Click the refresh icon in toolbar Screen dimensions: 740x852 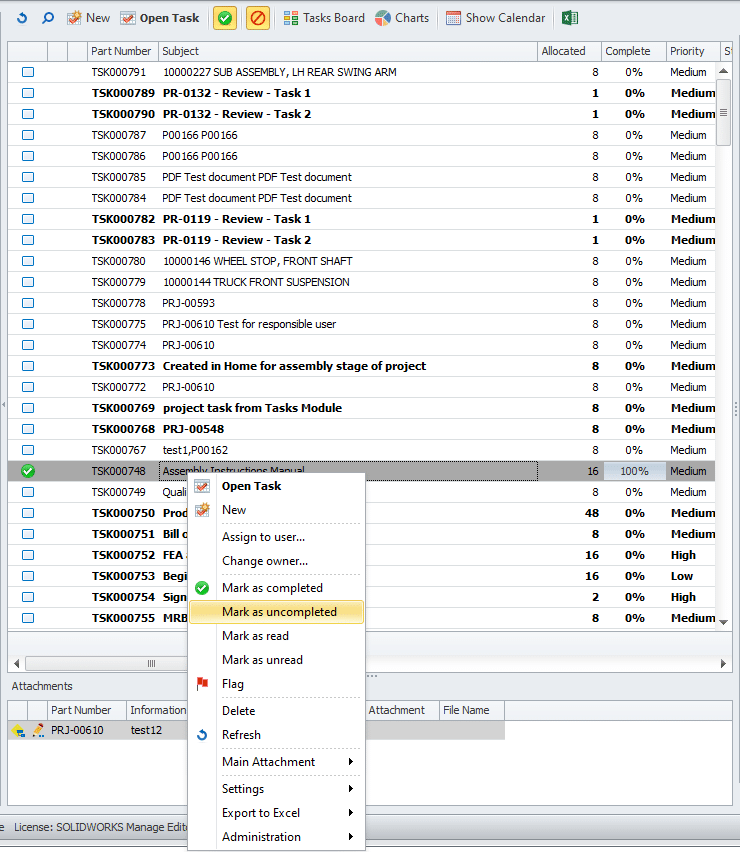(22, 18)
